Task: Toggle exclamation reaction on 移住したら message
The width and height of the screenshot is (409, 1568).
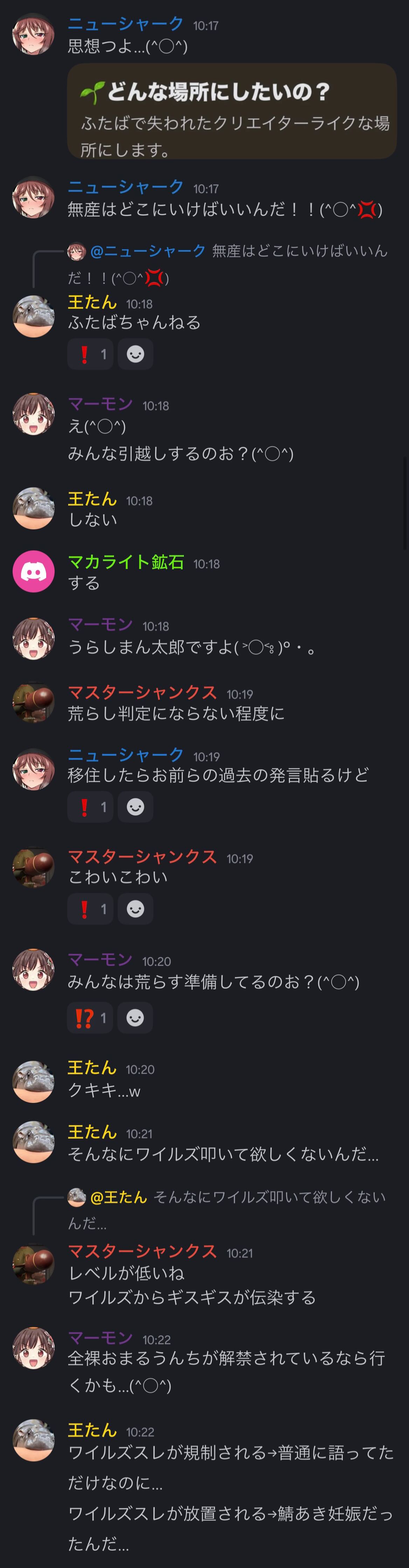Action: (x=91, y=806)
